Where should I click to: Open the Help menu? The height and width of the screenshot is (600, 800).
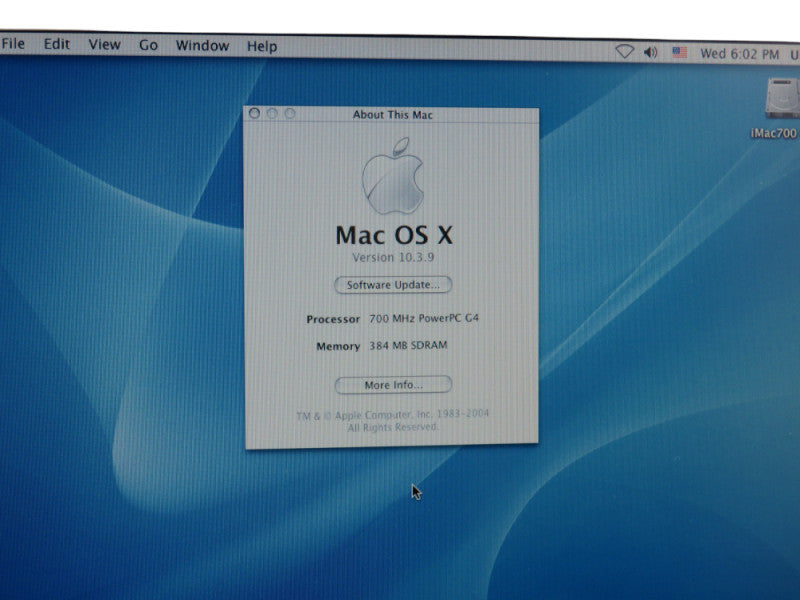click(x=262, y=46)
